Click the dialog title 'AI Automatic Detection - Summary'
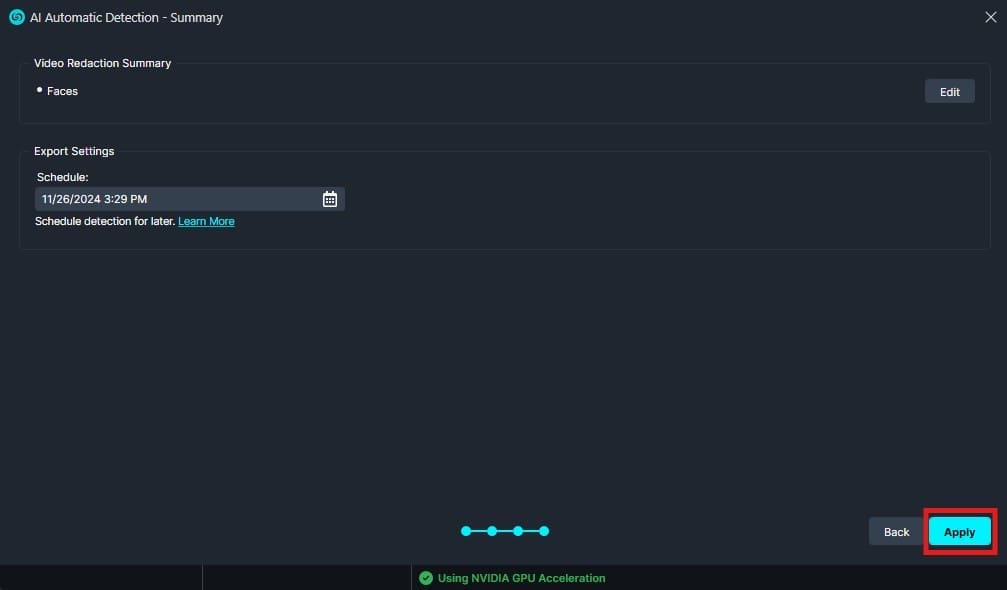This screenshot has width=1007, height=590. click(126, 18)
